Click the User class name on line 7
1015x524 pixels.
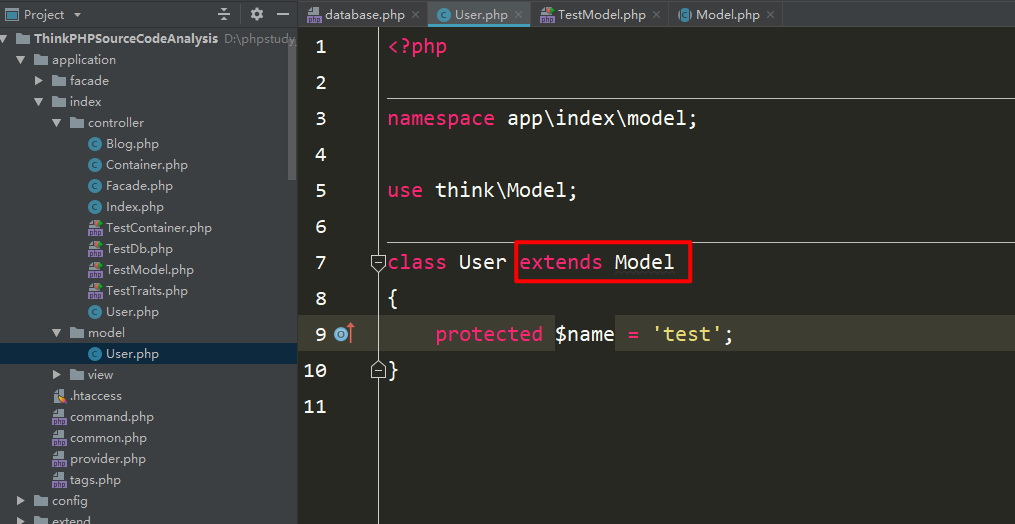click(482, 262)
